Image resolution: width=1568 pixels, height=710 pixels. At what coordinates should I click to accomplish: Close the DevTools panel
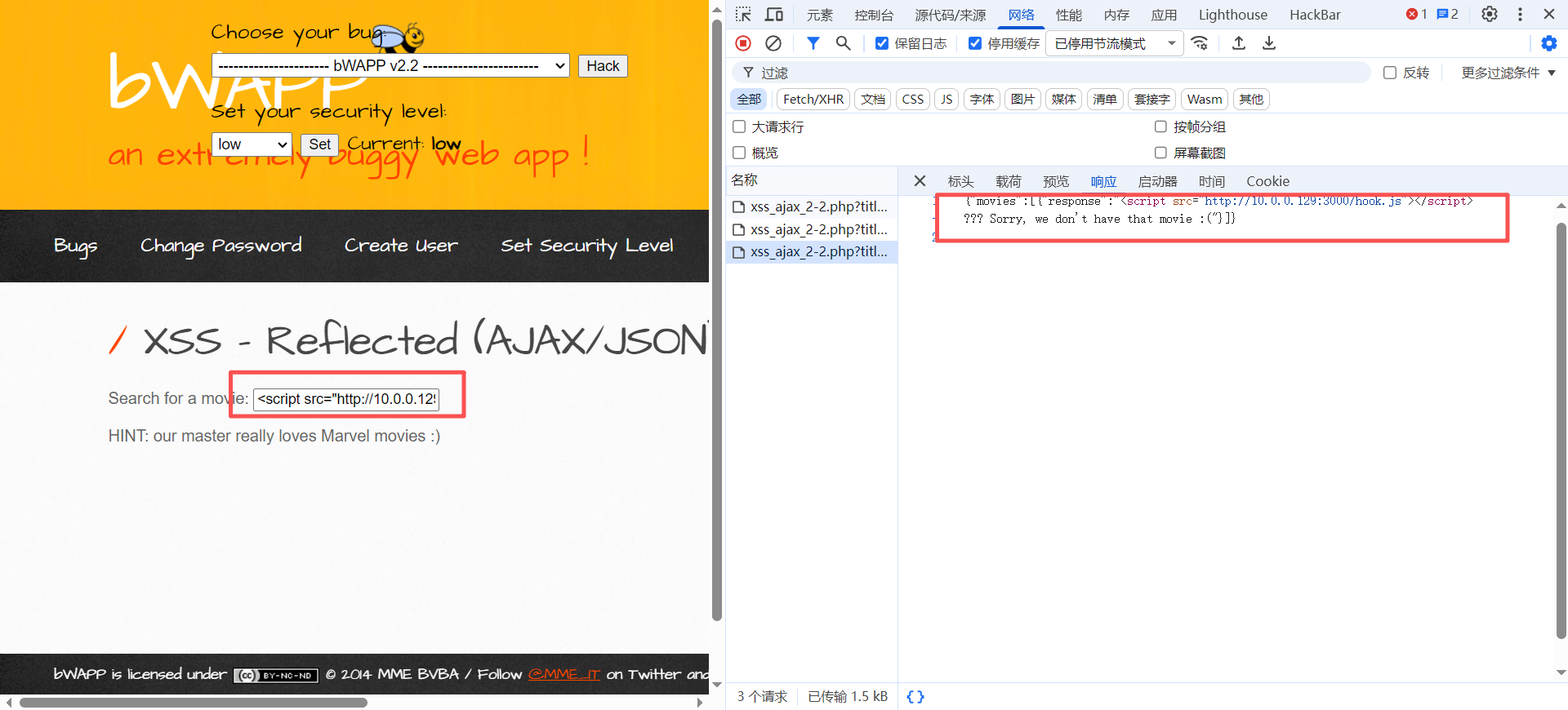[1549, 15]
